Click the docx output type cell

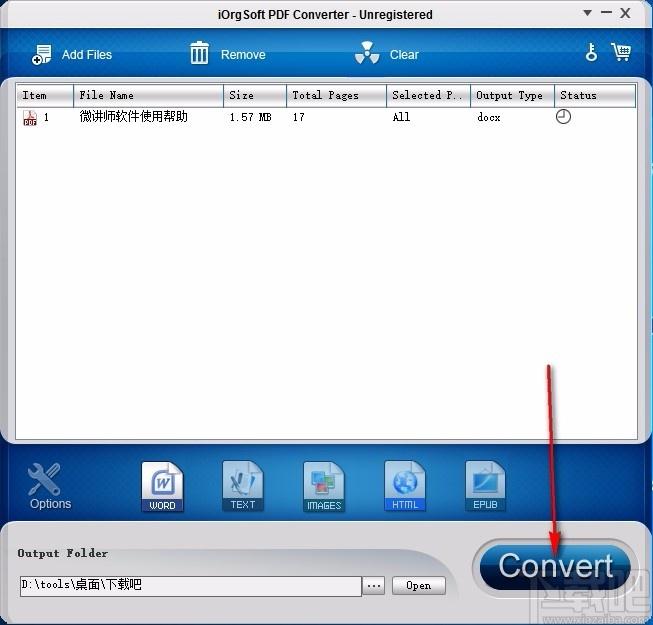click(489, 117)
